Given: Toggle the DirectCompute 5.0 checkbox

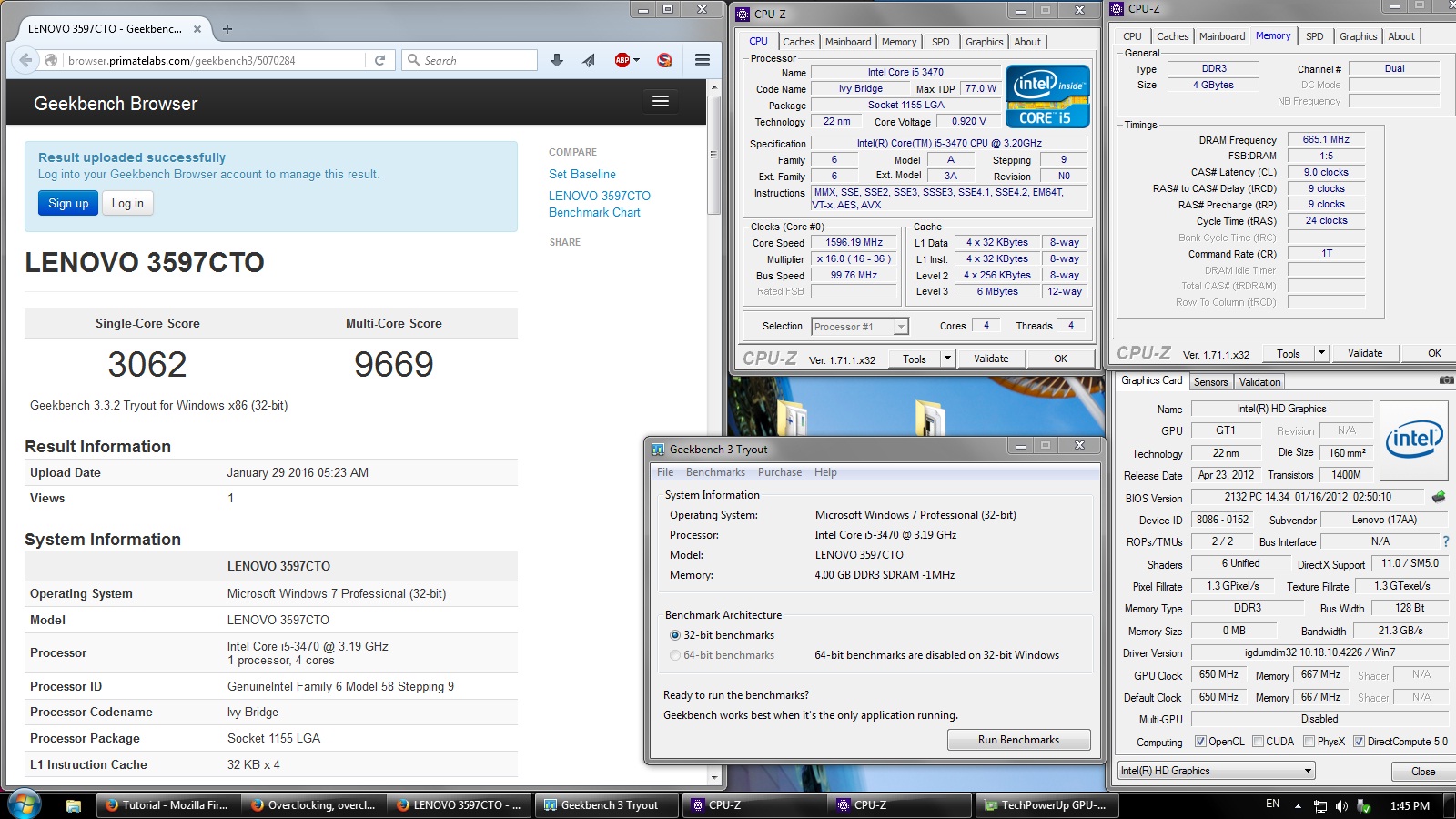Looking at the screenshot, I should tap(1359, 742).
